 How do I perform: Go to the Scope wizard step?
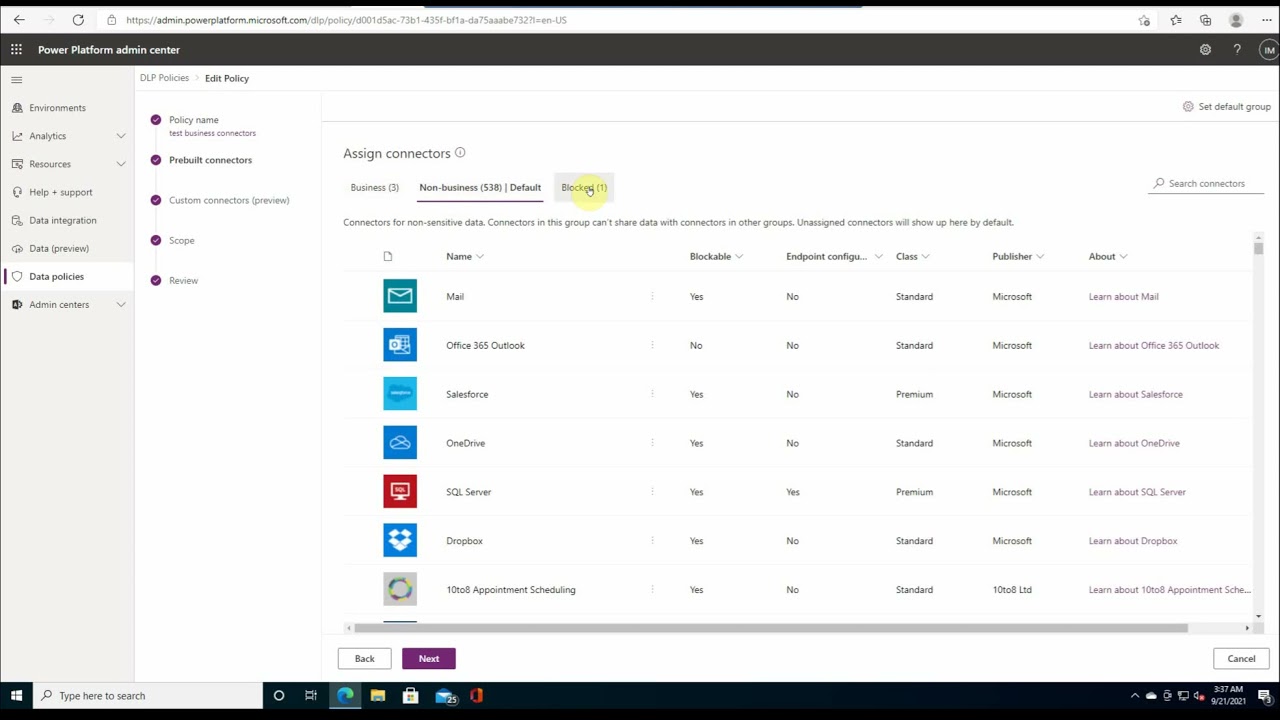182,240
